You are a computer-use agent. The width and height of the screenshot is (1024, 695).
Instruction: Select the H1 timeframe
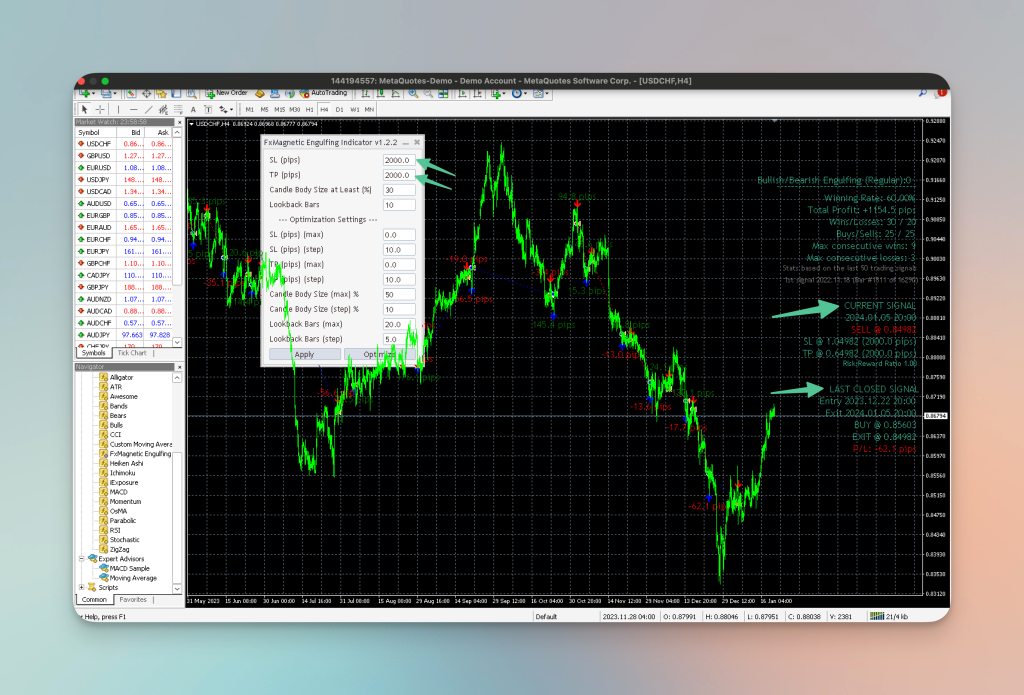pos(309,111)
